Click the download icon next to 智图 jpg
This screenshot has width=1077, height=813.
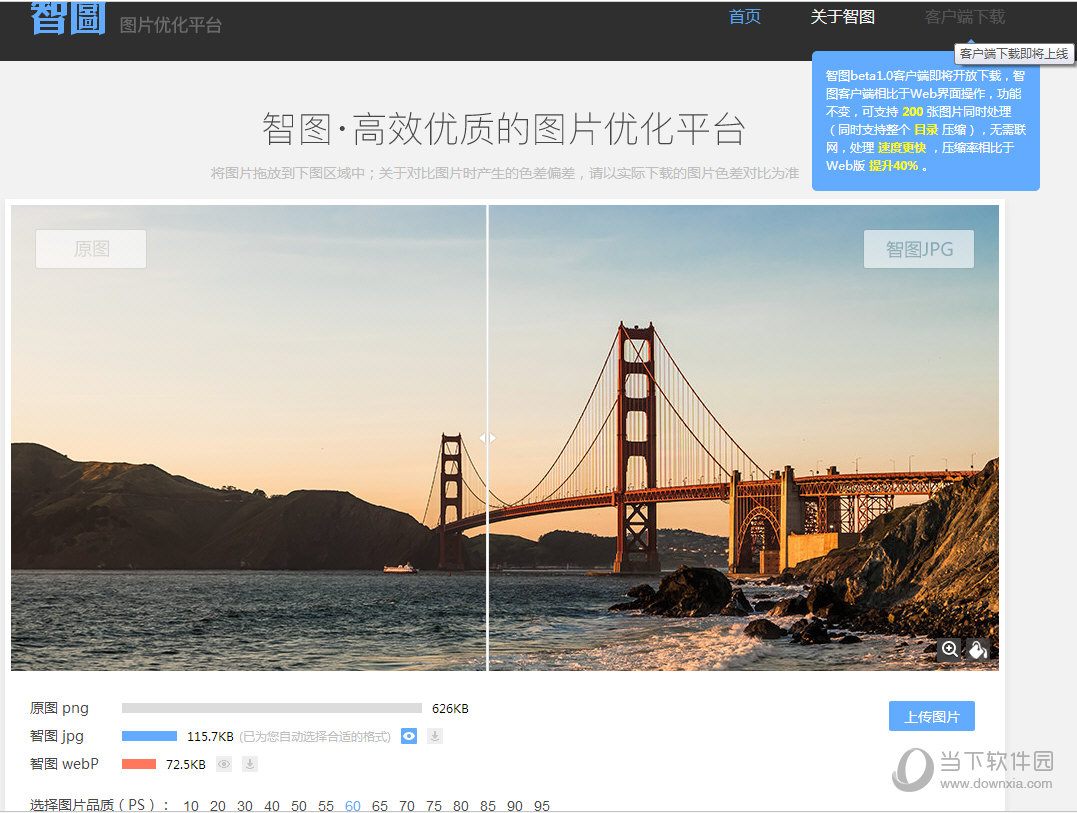tap(434, 736)
